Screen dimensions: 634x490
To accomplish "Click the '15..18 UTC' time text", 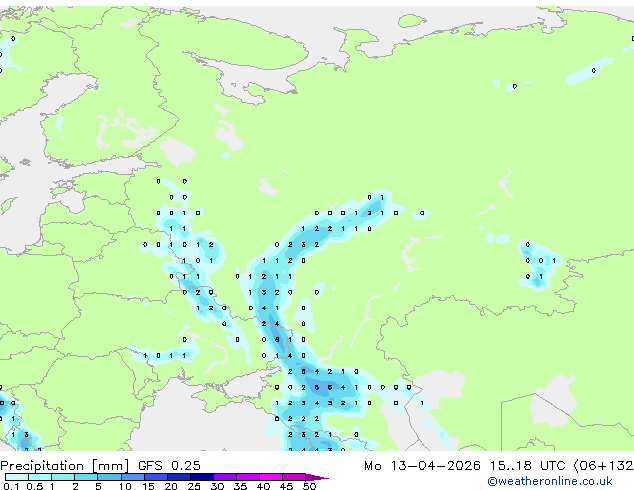I will [527, 466].
